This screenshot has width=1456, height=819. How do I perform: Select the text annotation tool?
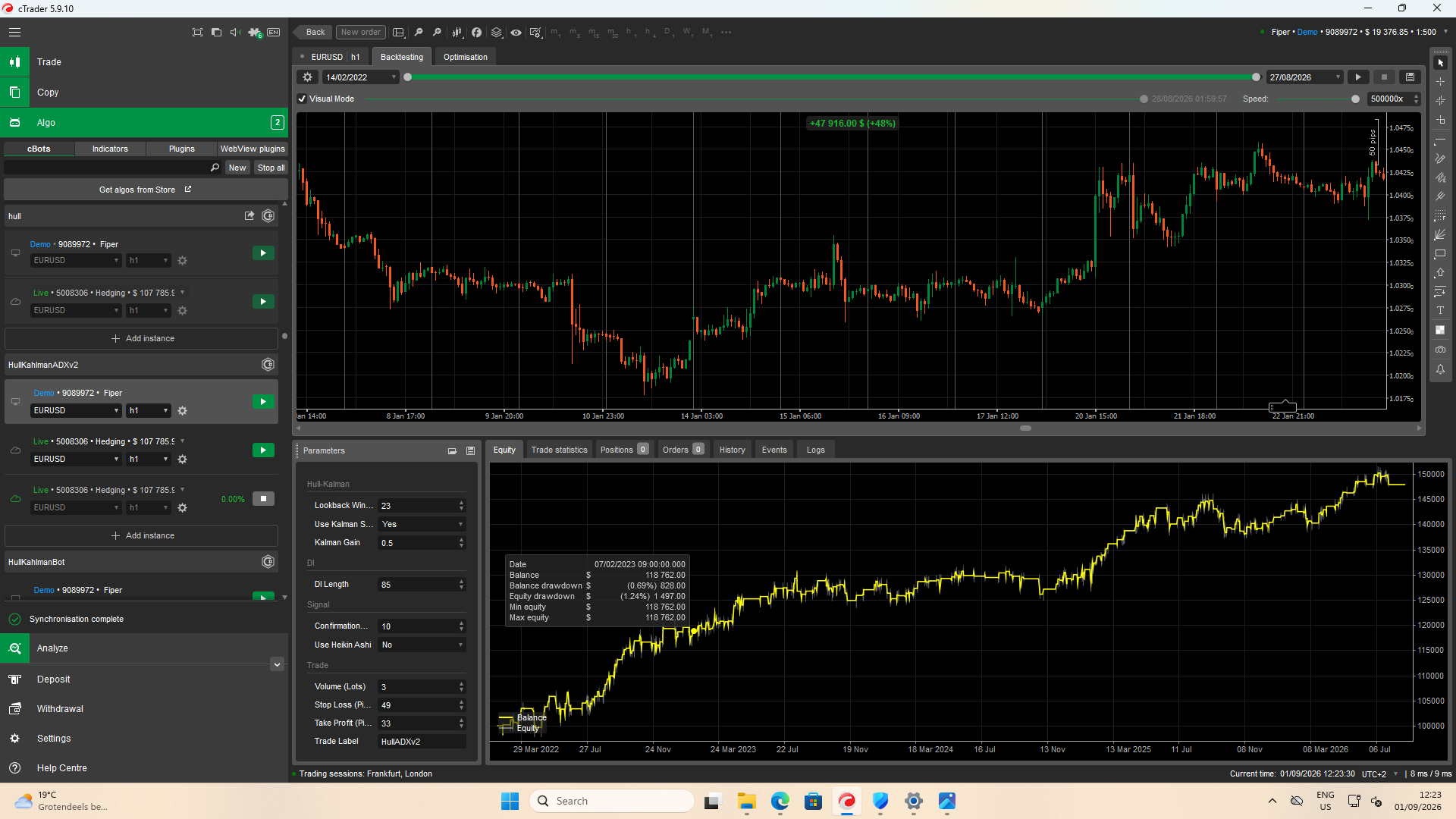[x=1440, y=311]
